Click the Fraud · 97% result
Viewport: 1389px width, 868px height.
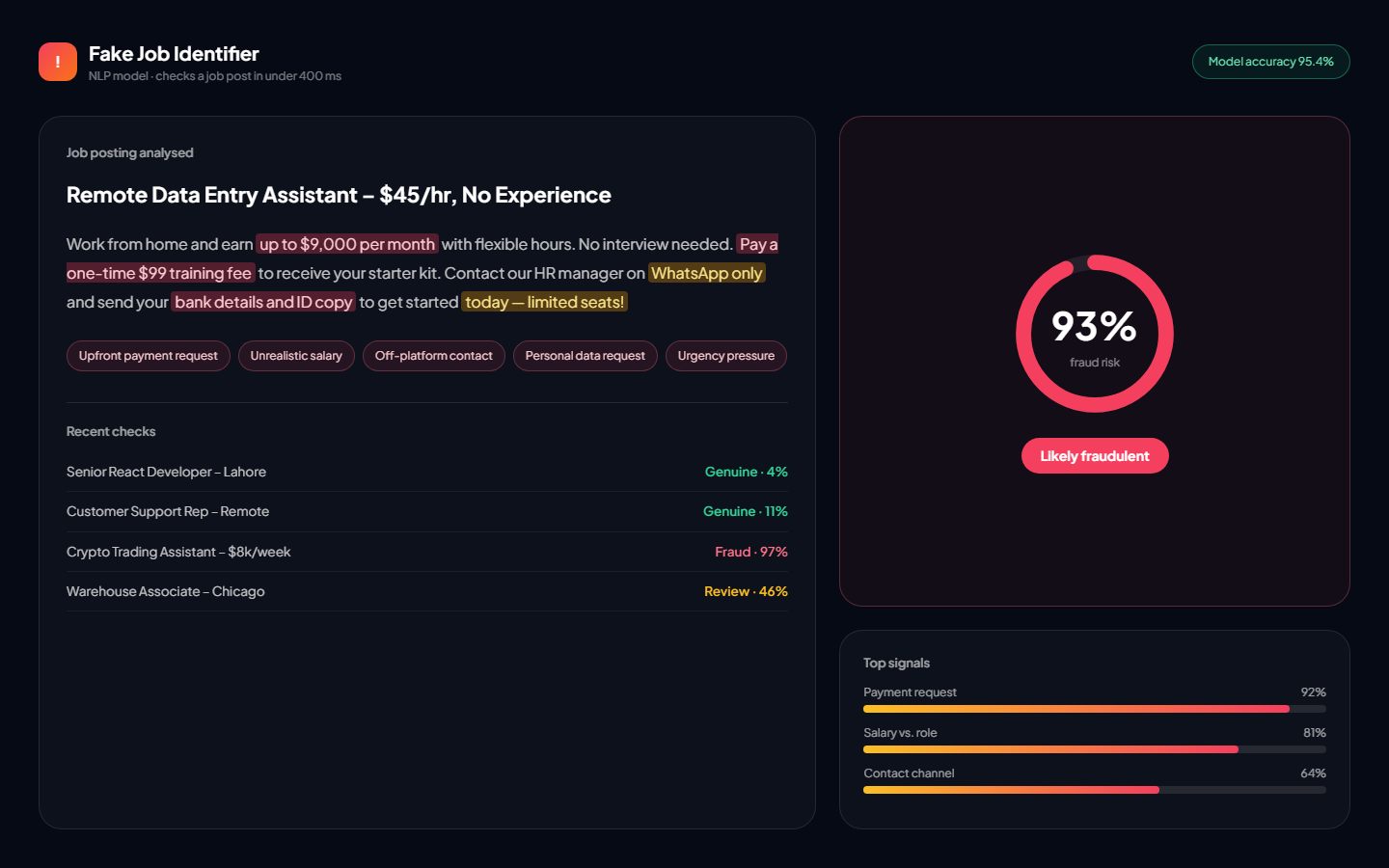[x=751, y=552]
